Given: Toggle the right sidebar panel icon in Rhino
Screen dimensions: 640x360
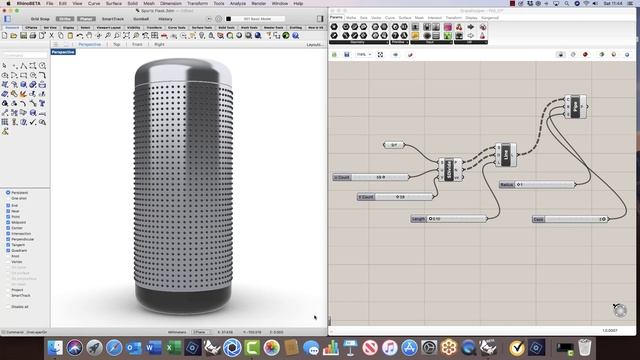Looking at the screenshot, I should 320,19.
